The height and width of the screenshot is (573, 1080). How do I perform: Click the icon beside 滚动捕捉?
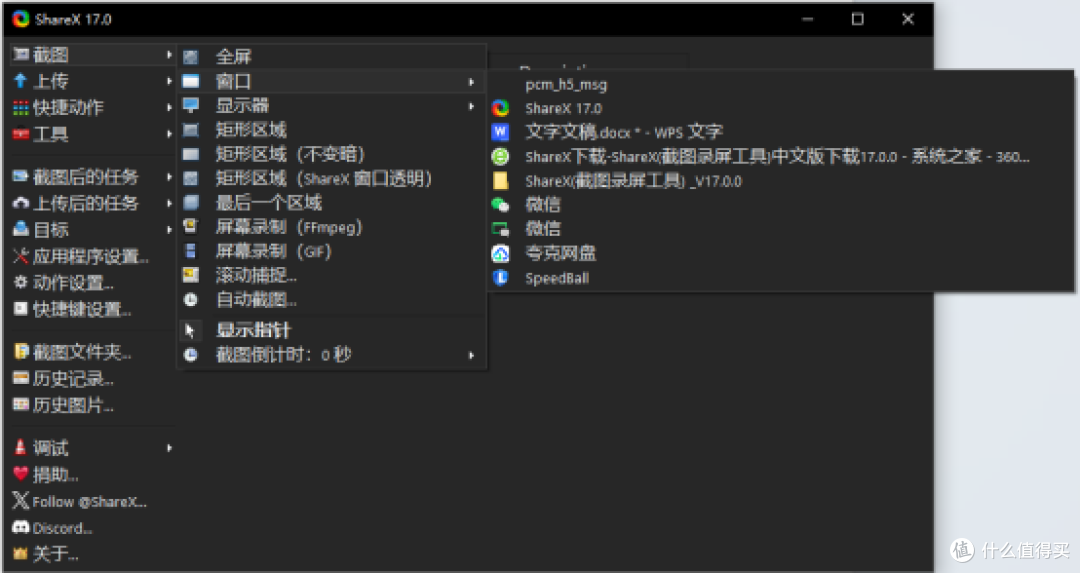pos(191,275)
